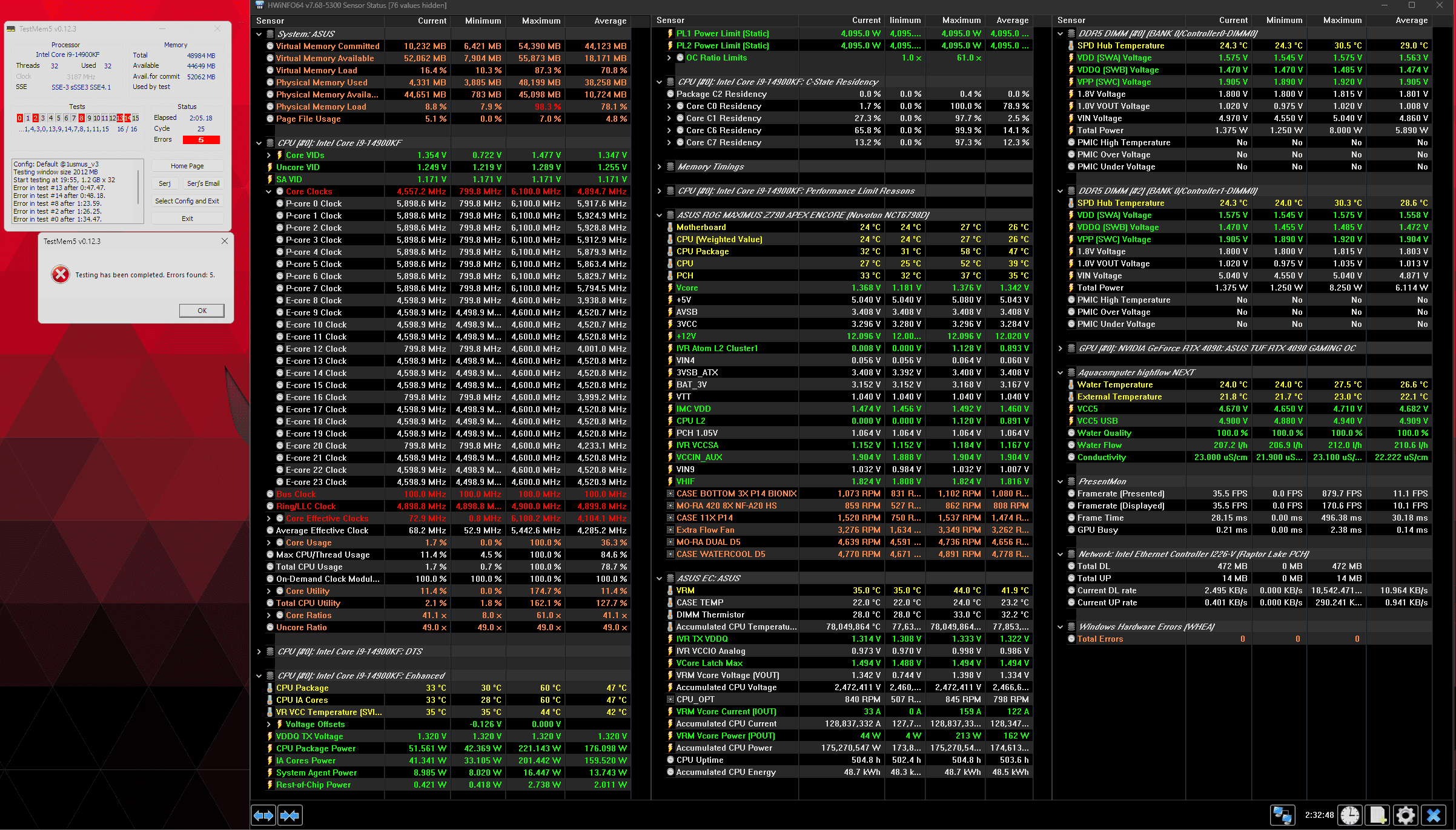Close the TestMem5 completion dialog
This screenshot has height=830, width=1456.
(225, 241)
